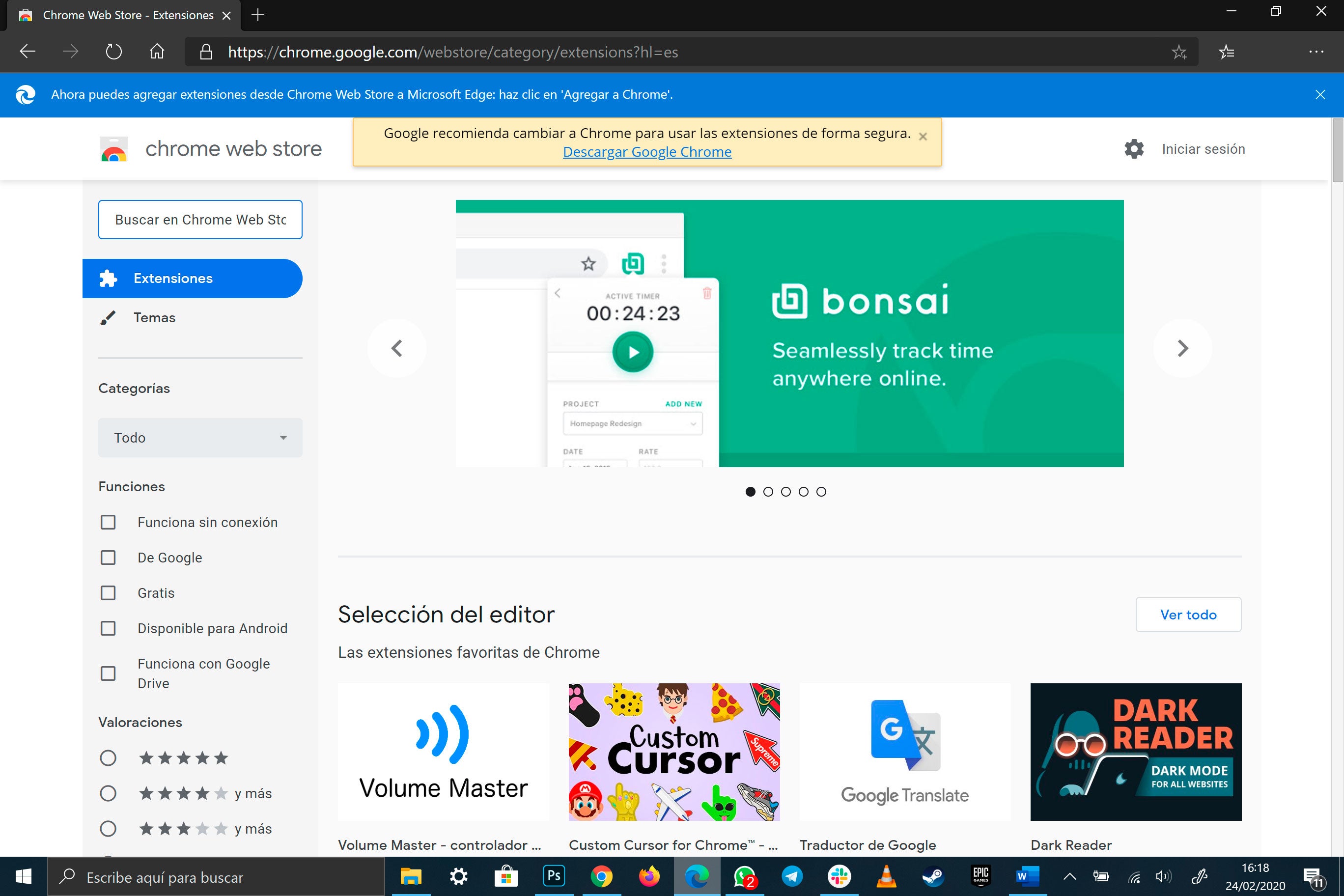1344x896 pixels.
Task: Check Disponible para Android filter
Action: (x=108, y=629)
